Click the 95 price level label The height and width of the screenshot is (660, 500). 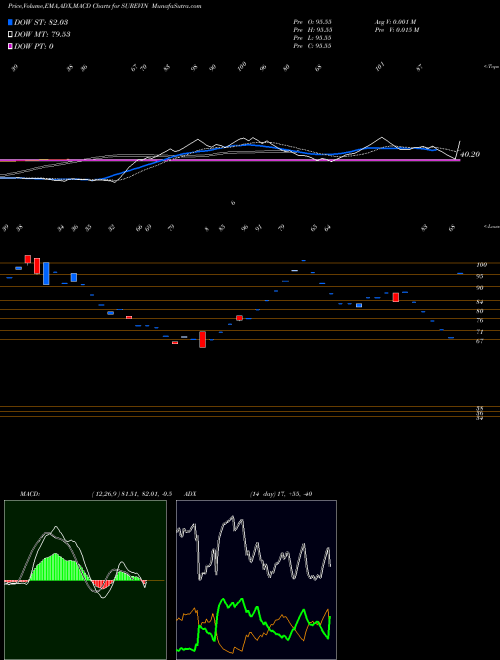click(479, 277)
